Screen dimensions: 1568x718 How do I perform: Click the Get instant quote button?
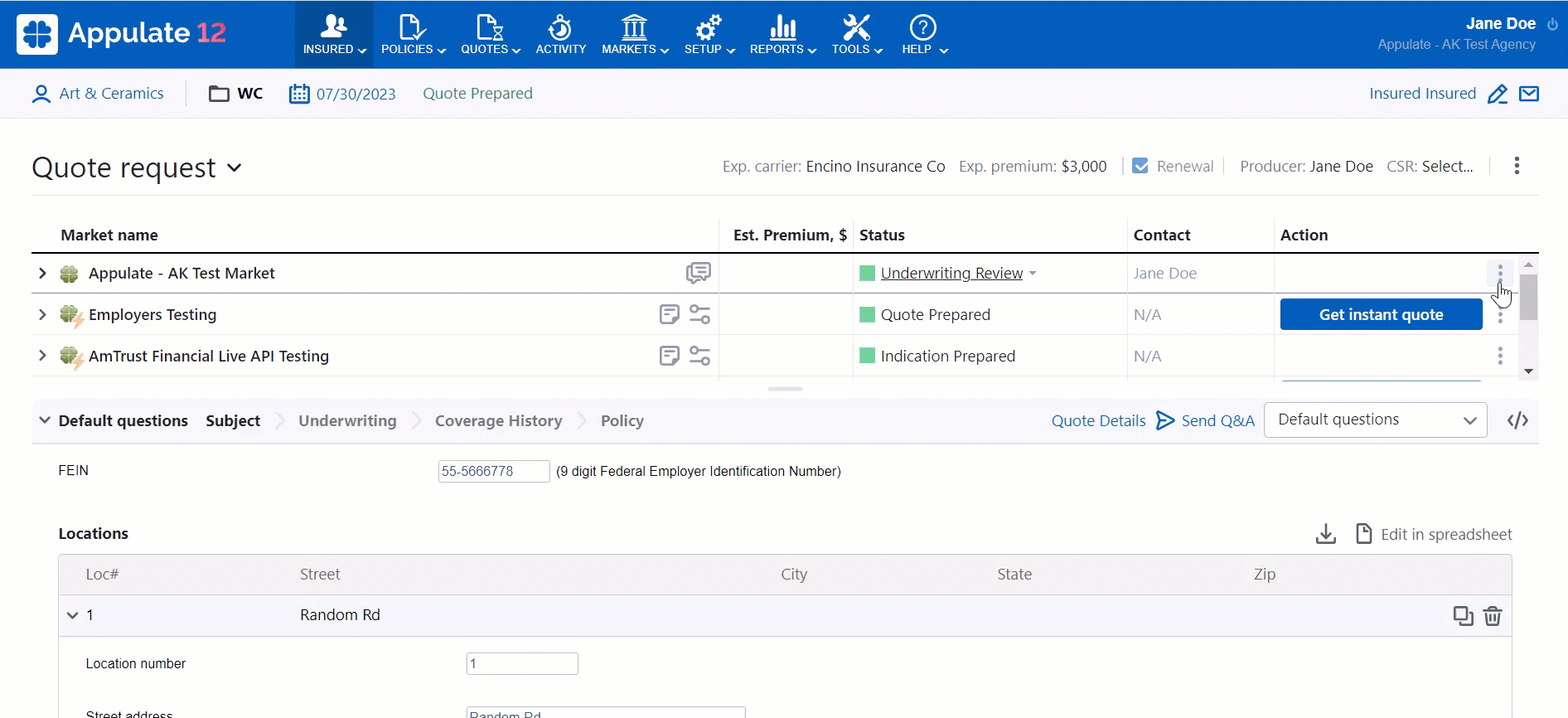click(x=1381, y=314)
